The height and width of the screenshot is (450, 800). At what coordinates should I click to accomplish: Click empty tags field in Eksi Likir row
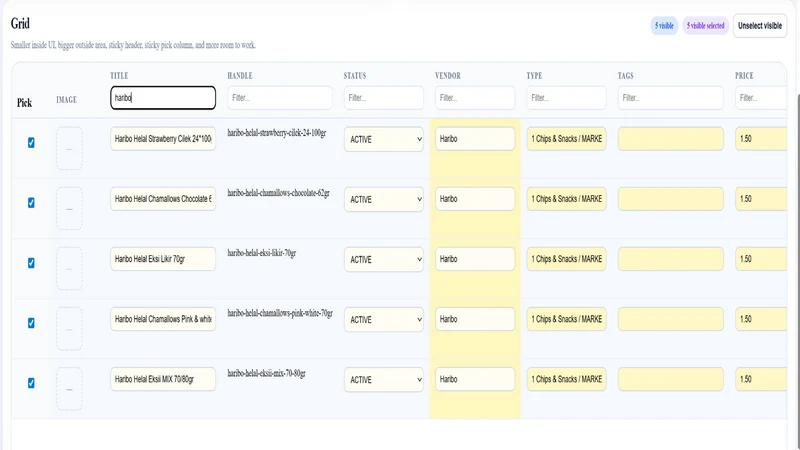click(670, 259)
